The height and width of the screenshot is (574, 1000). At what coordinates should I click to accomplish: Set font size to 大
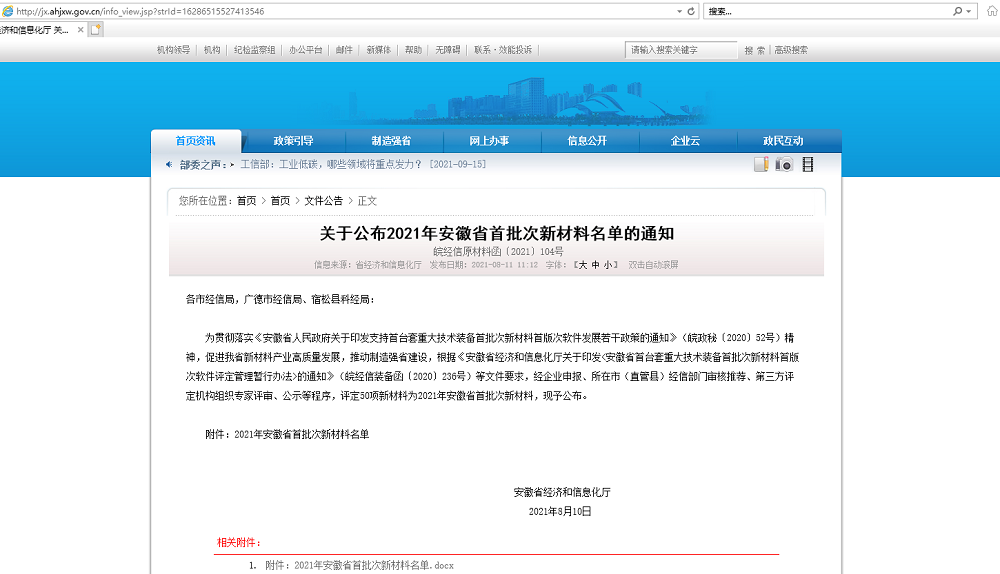click(x=581, y=265)
